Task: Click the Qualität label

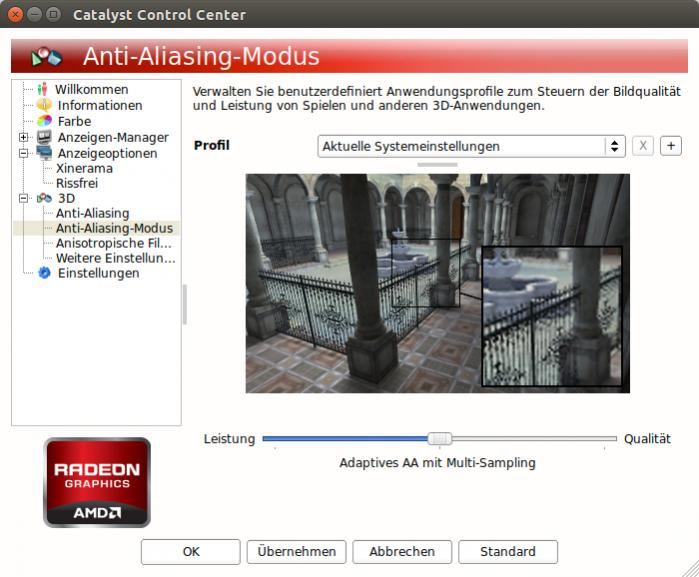Action: tap(647, 439)
